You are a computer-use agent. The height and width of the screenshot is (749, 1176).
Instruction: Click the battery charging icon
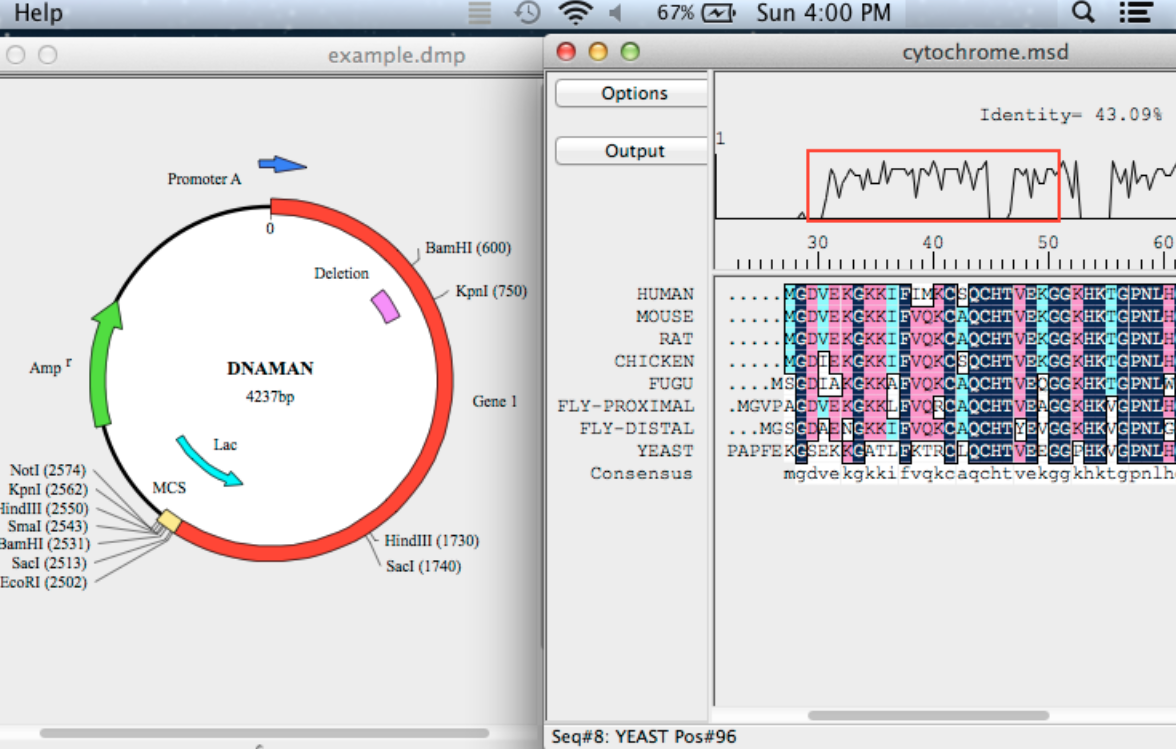point(718,13)
